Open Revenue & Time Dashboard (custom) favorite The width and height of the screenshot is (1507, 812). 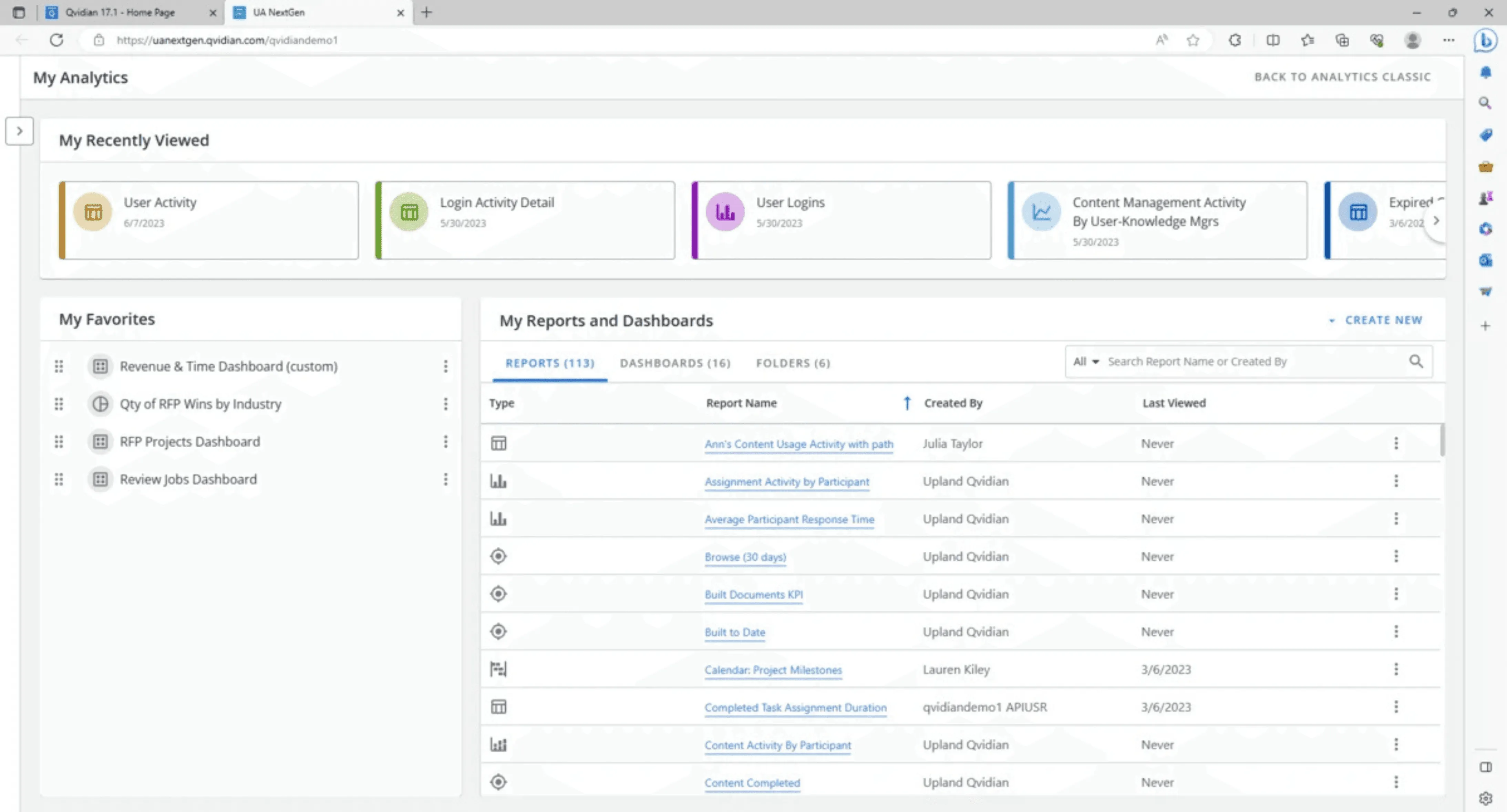[x=229, y=366]
